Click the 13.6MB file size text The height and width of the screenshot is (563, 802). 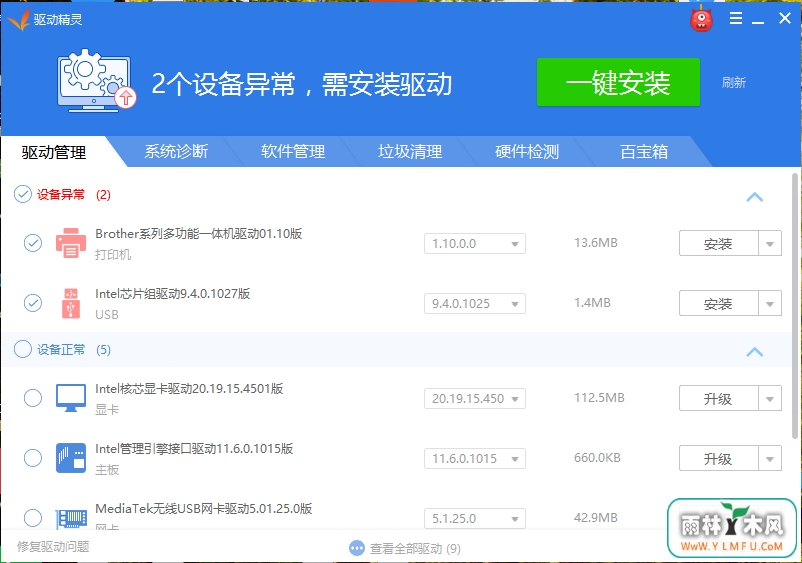595,242
